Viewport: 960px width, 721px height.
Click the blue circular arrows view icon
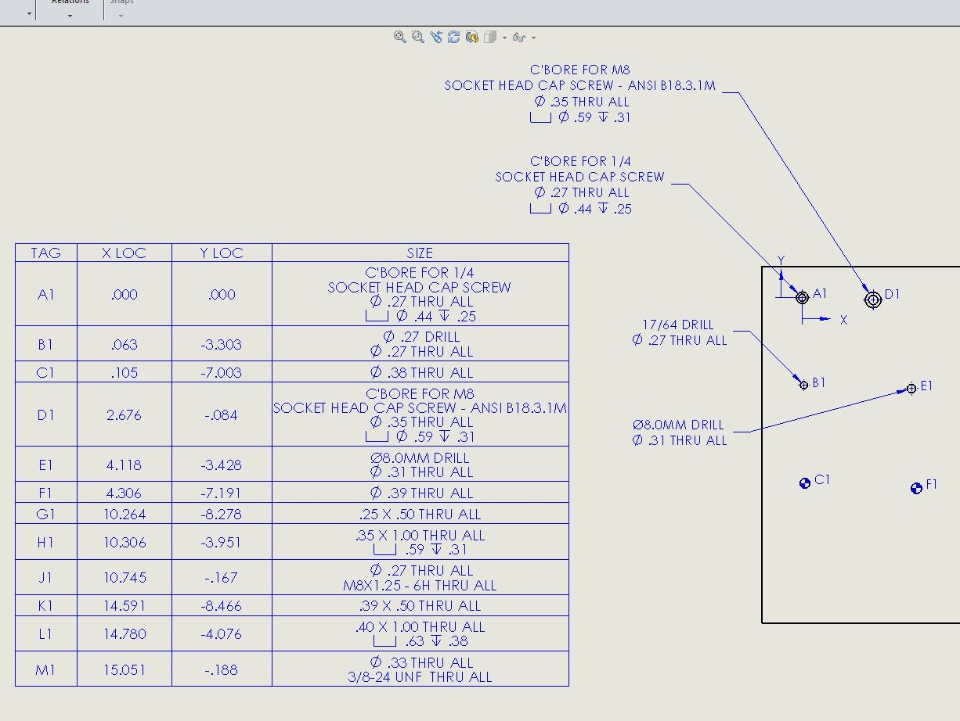[454, 37]
